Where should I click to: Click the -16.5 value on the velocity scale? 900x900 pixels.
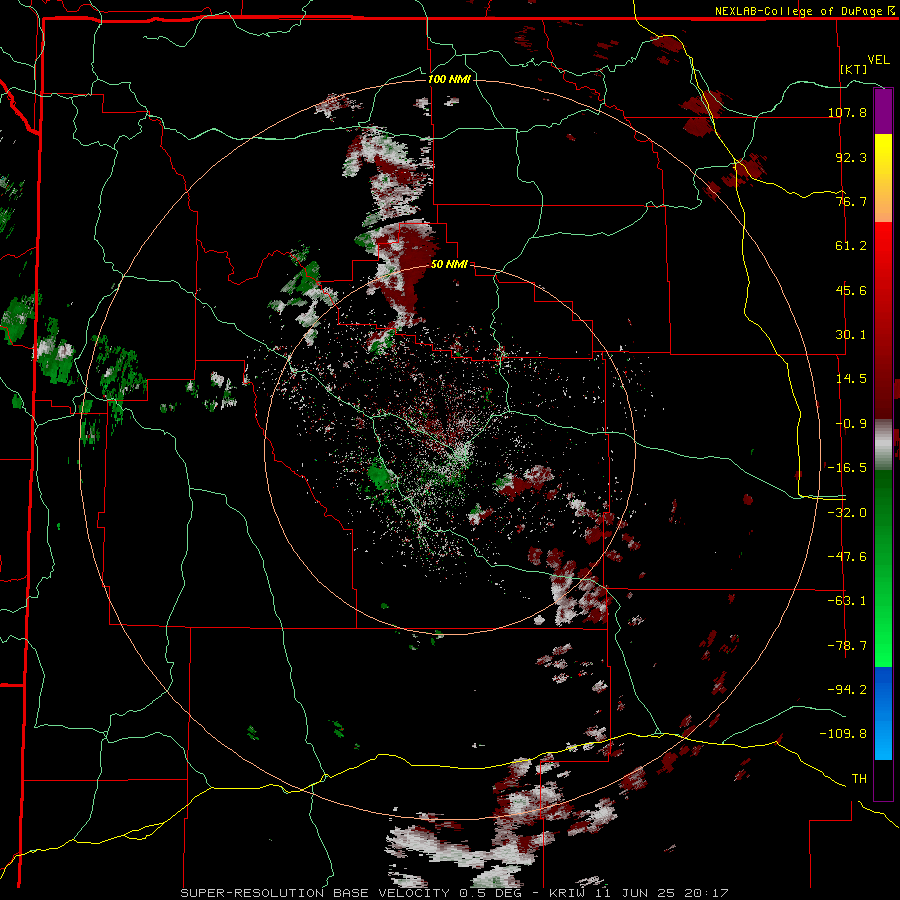(847, 468)
